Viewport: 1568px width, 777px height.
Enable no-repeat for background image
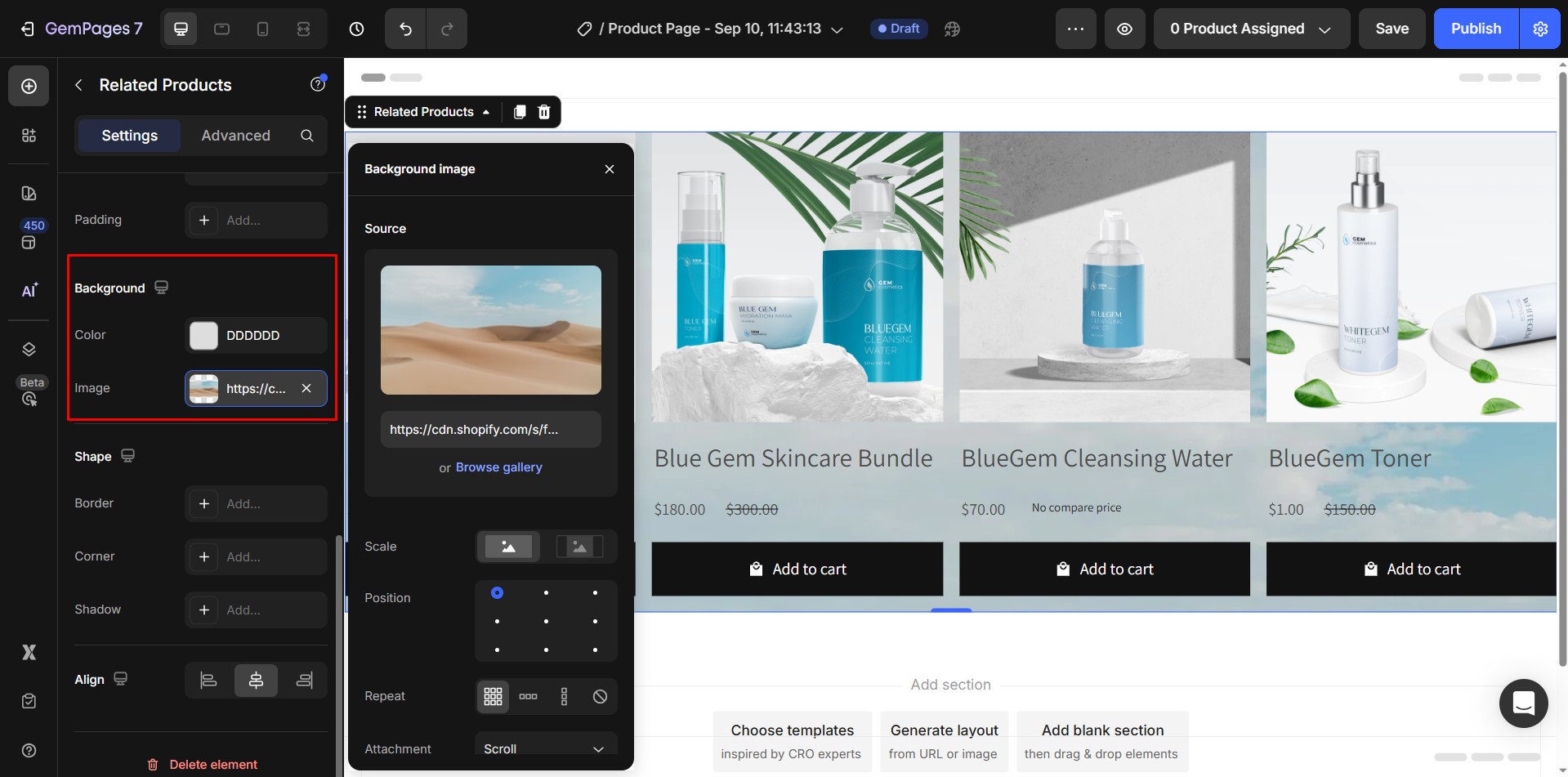(x=600, y=696)
